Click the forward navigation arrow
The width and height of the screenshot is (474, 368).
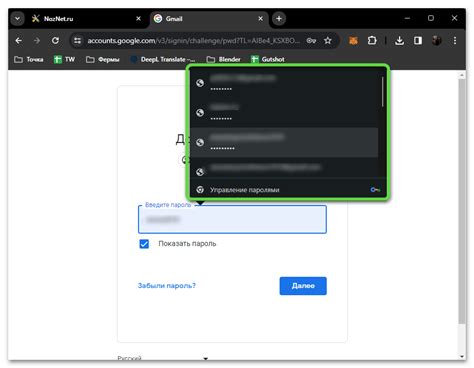pyautogui.click(x=37, y=41)
